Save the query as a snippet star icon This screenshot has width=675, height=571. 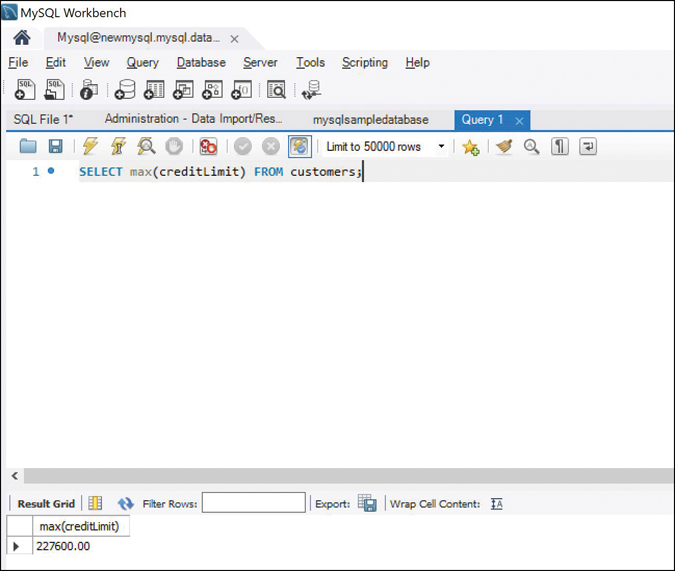click(471, 147)
